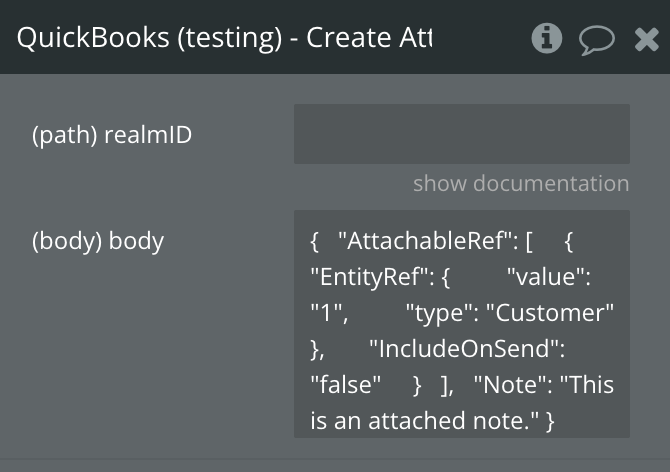Click the "type" key in body JSON

[440, 313]
